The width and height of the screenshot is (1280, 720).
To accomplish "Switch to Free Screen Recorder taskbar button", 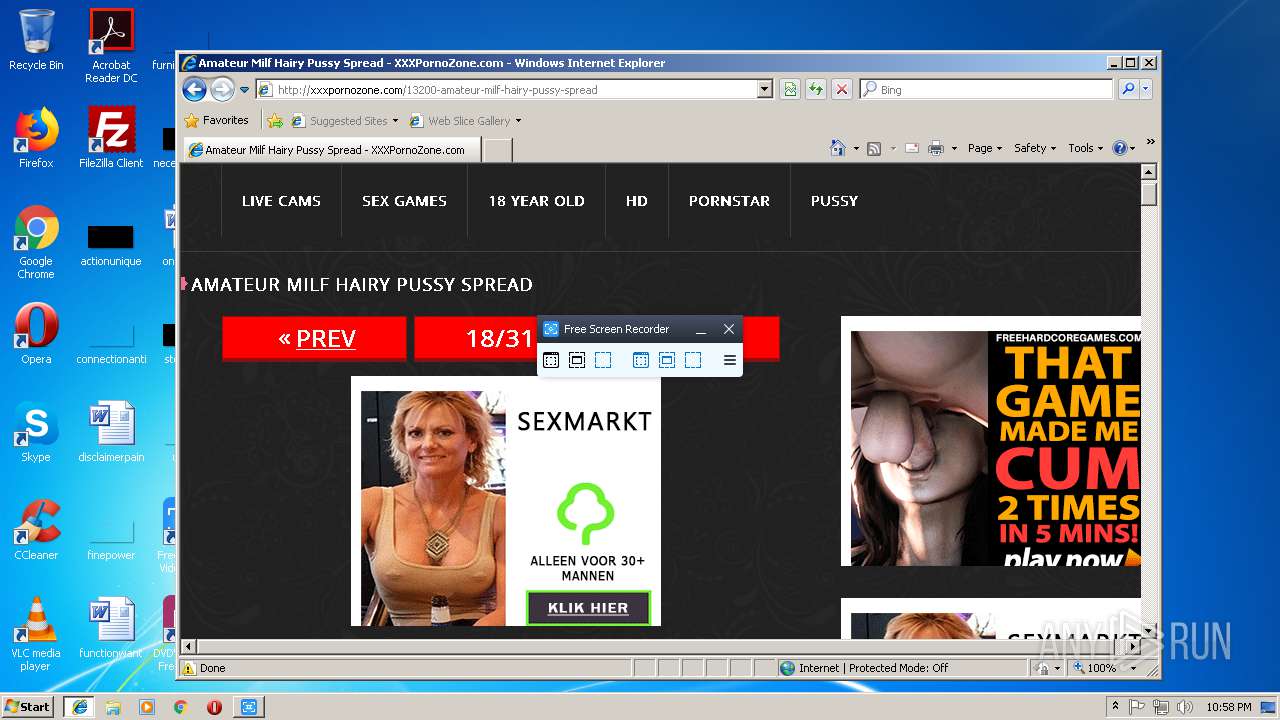I will tap(249, 707).
